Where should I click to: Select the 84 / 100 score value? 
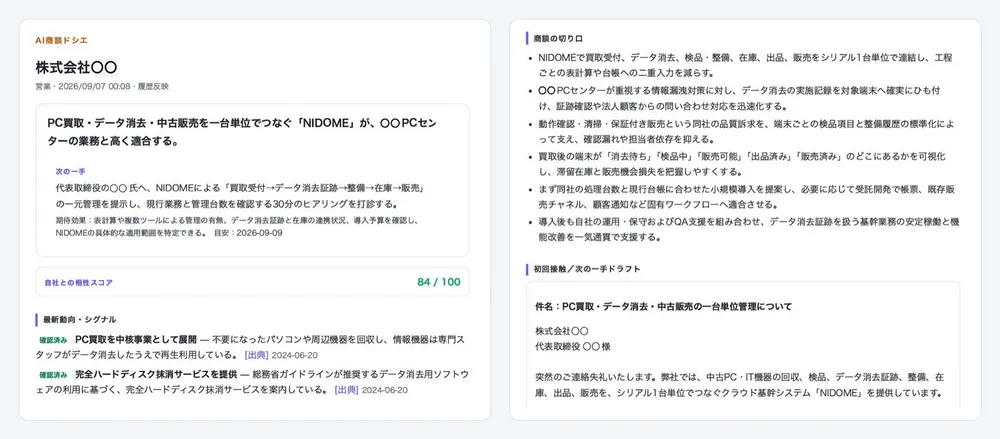point(439,282)
